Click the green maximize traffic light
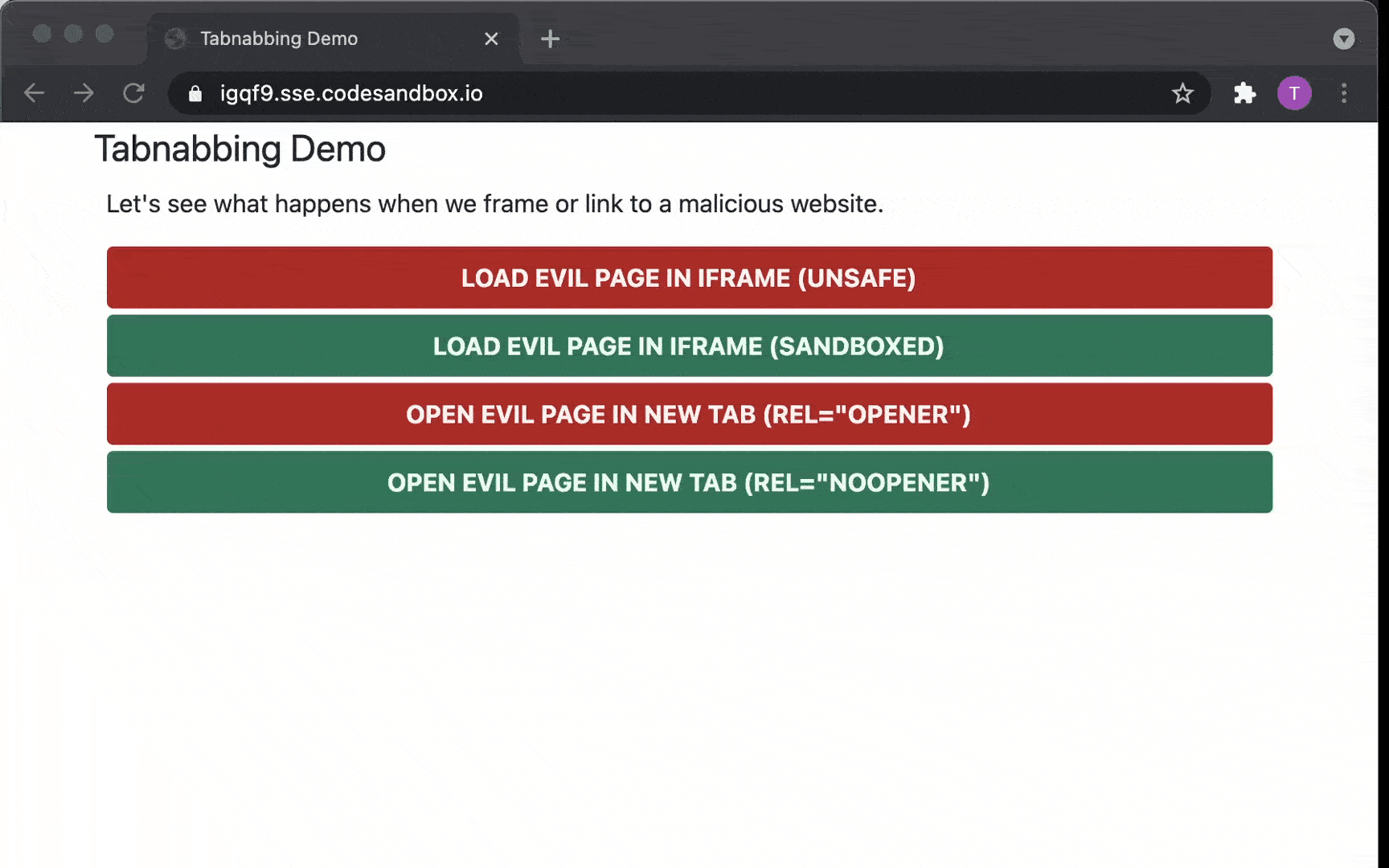The width and height of the screenshot is (1389, 868). click(102, 35)
